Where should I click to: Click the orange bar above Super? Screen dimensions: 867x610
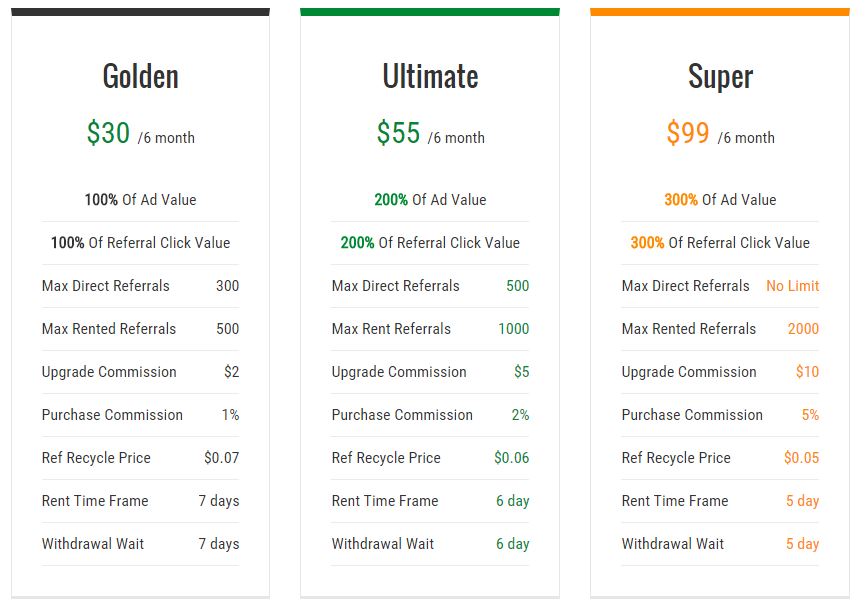[x=720, y=12]
